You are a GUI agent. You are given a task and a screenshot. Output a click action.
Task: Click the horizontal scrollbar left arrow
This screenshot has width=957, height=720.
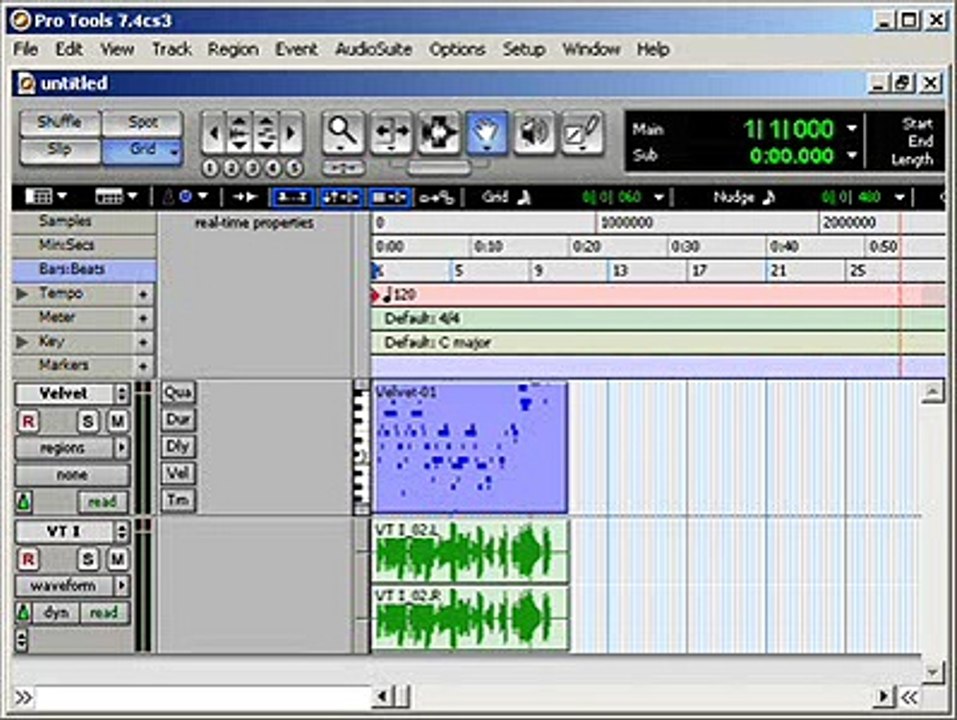pyautogui.click(x=382, y=696)
